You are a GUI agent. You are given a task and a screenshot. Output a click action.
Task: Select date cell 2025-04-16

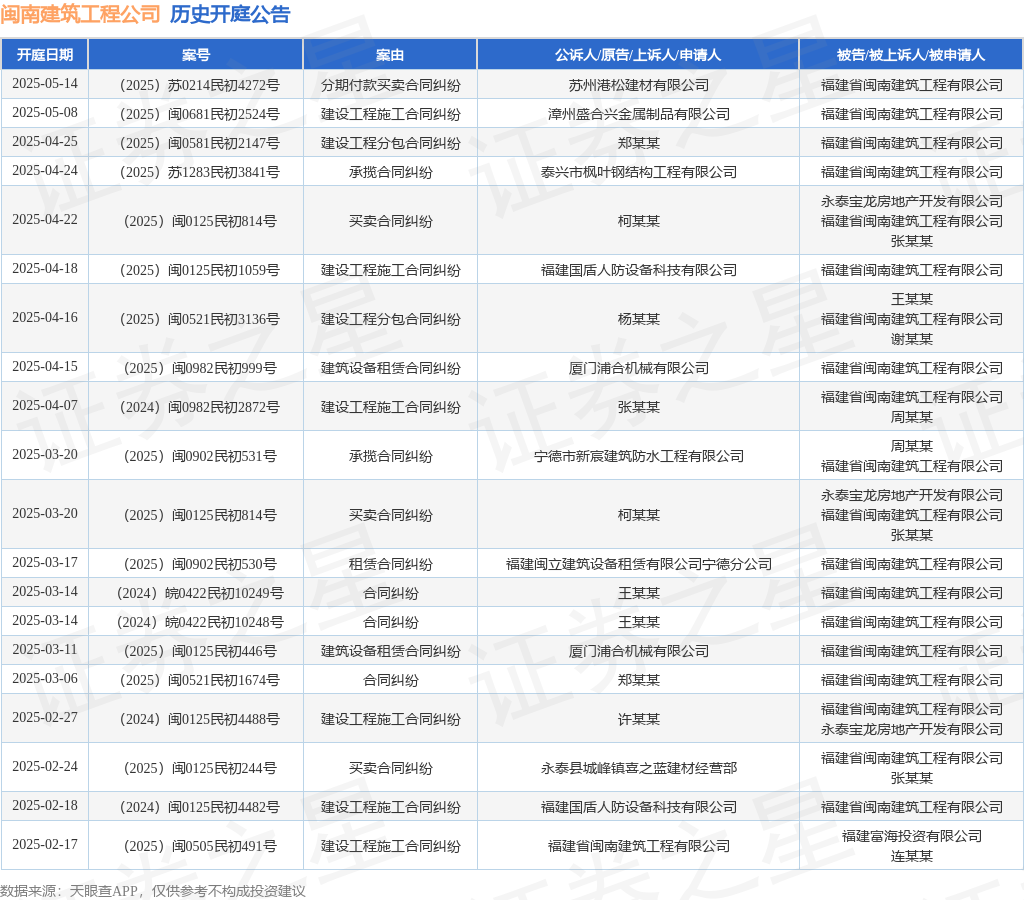pos(44,317)
